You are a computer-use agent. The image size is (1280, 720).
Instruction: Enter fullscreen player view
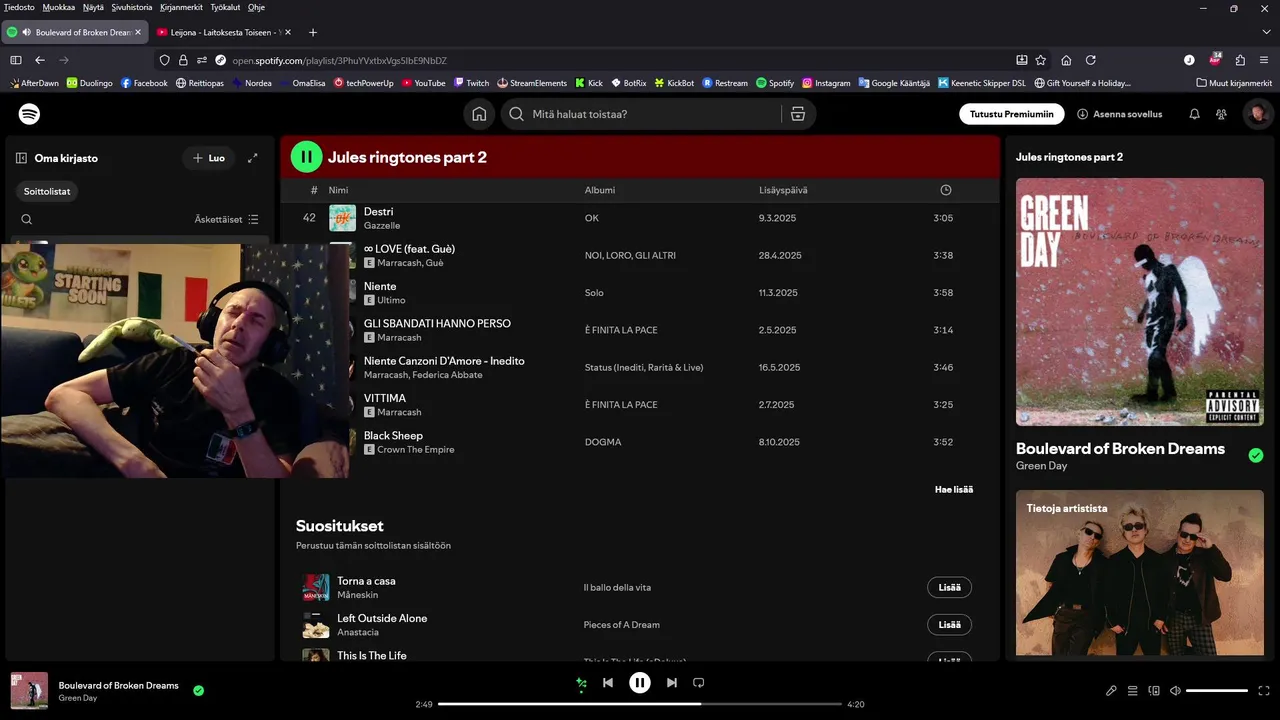(x=1264, y=691)
